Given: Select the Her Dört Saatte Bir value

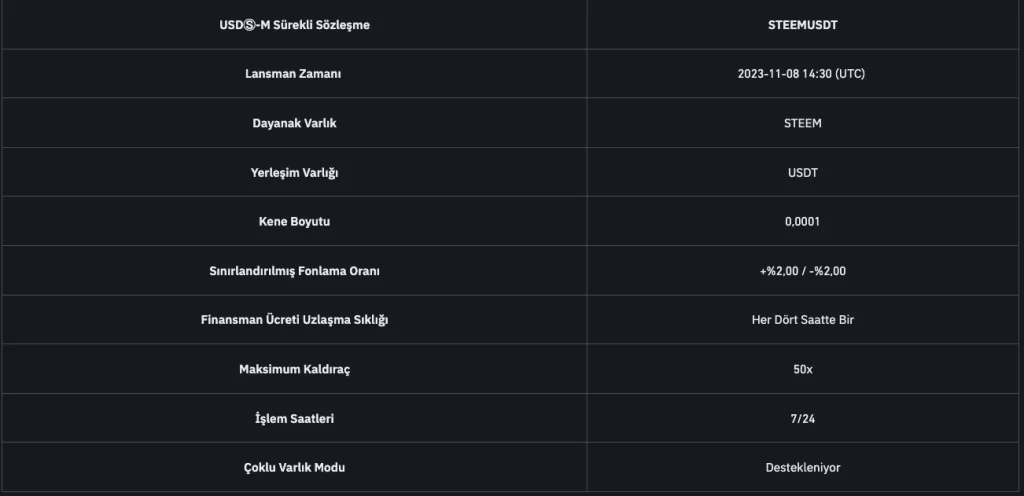Looking at the screenshot, I should (802, 320).
